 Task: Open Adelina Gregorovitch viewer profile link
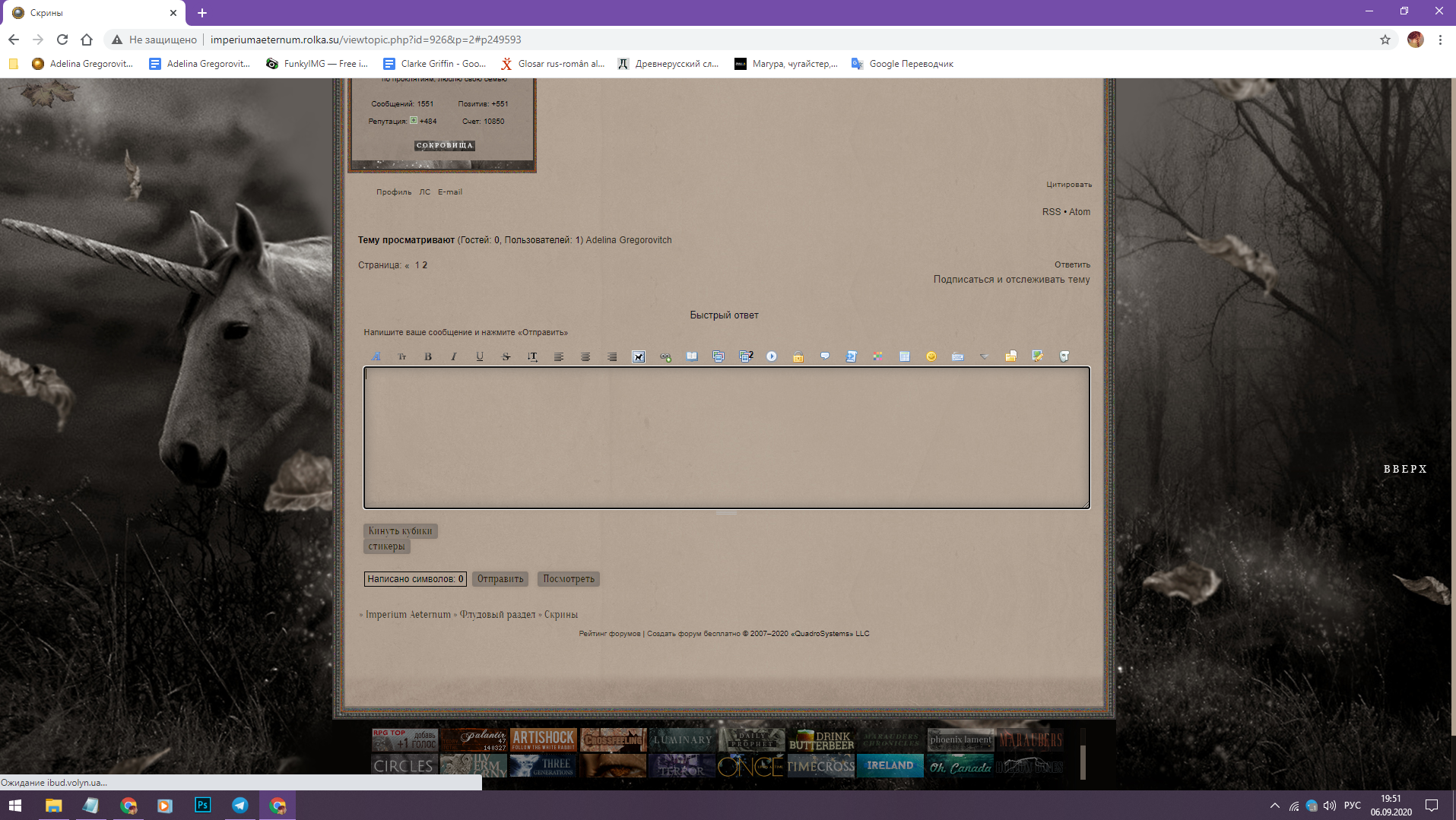(629, 240)
